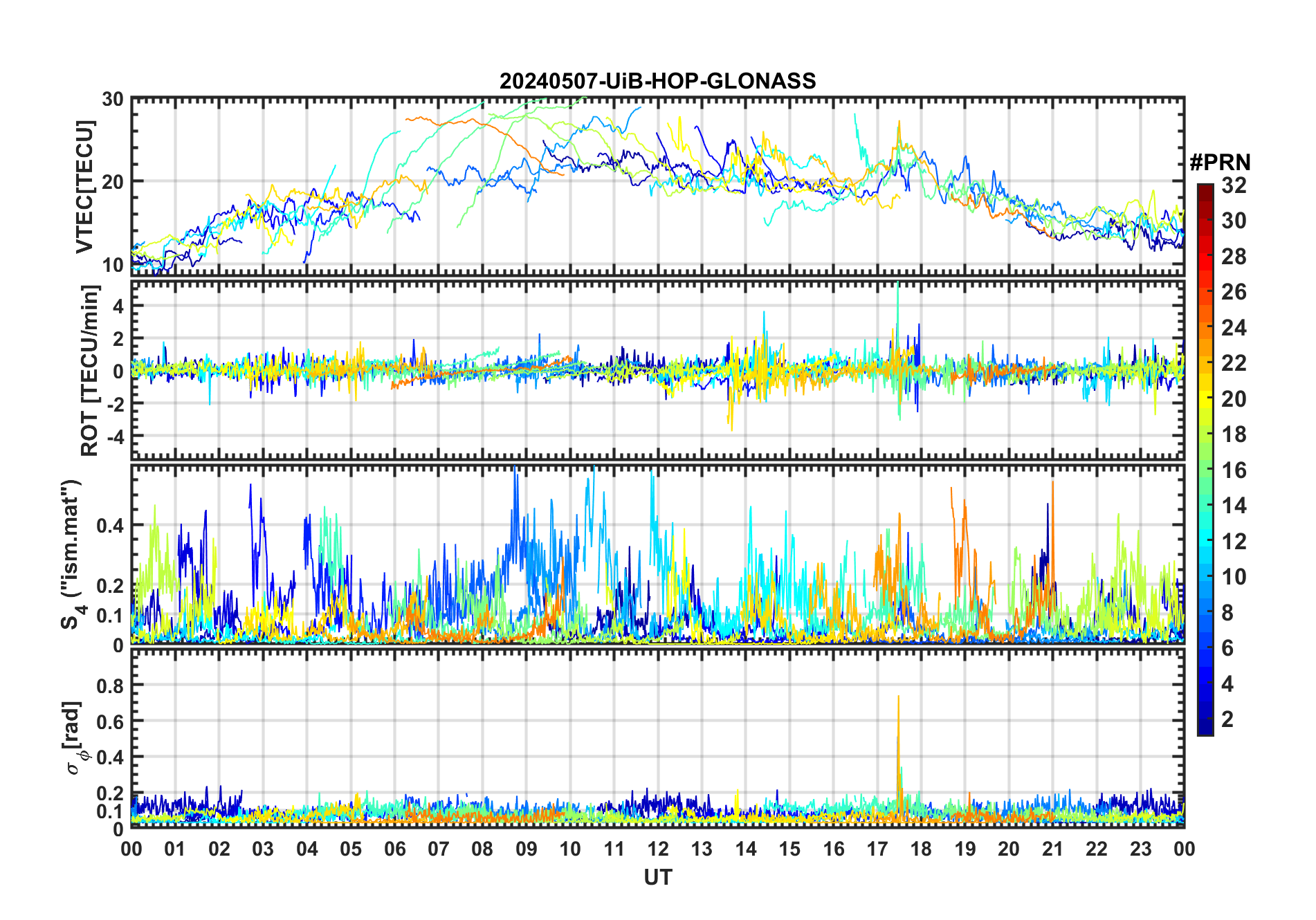Select the x-axis tick label 19
The width and height of the screenshot is (1316, 920).
pyautogui.click(x=965, y=849)
